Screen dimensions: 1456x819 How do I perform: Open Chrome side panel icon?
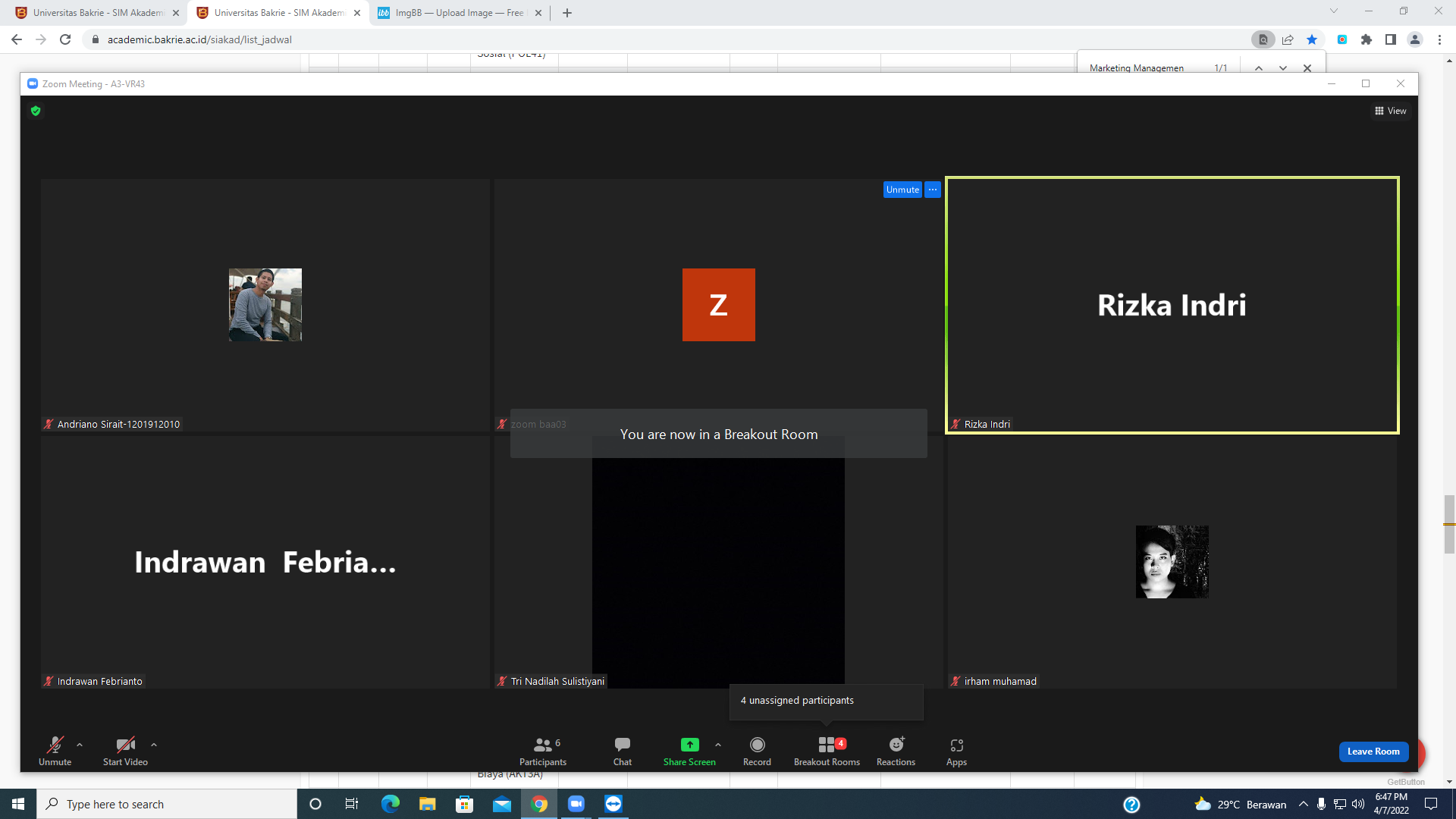click(1391, 39)
